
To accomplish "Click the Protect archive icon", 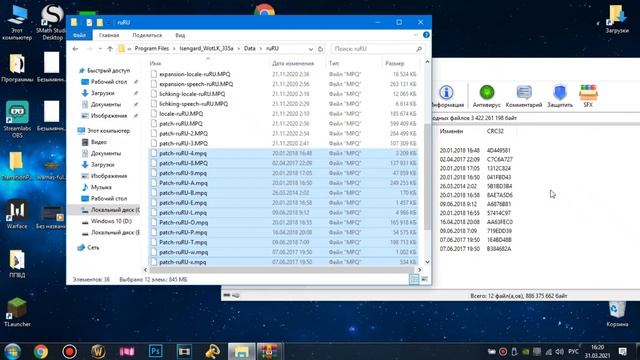I will coord(560,96).
